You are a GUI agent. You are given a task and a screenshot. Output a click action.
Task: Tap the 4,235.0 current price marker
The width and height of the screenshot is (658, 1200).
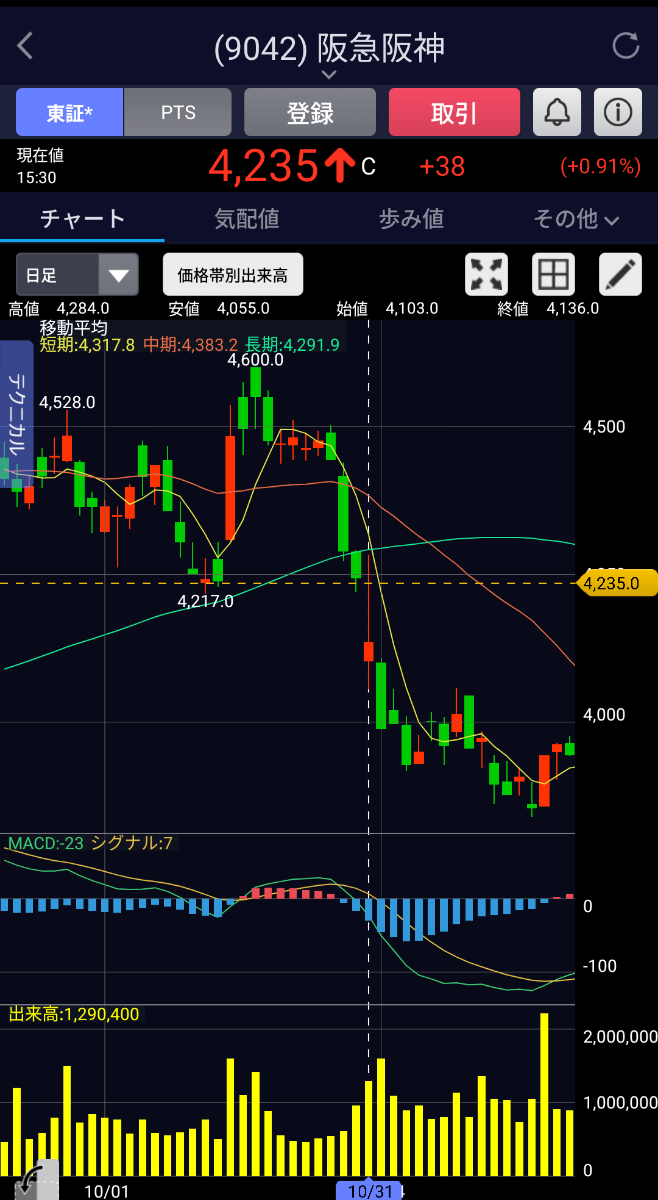(x=616, y=583)
